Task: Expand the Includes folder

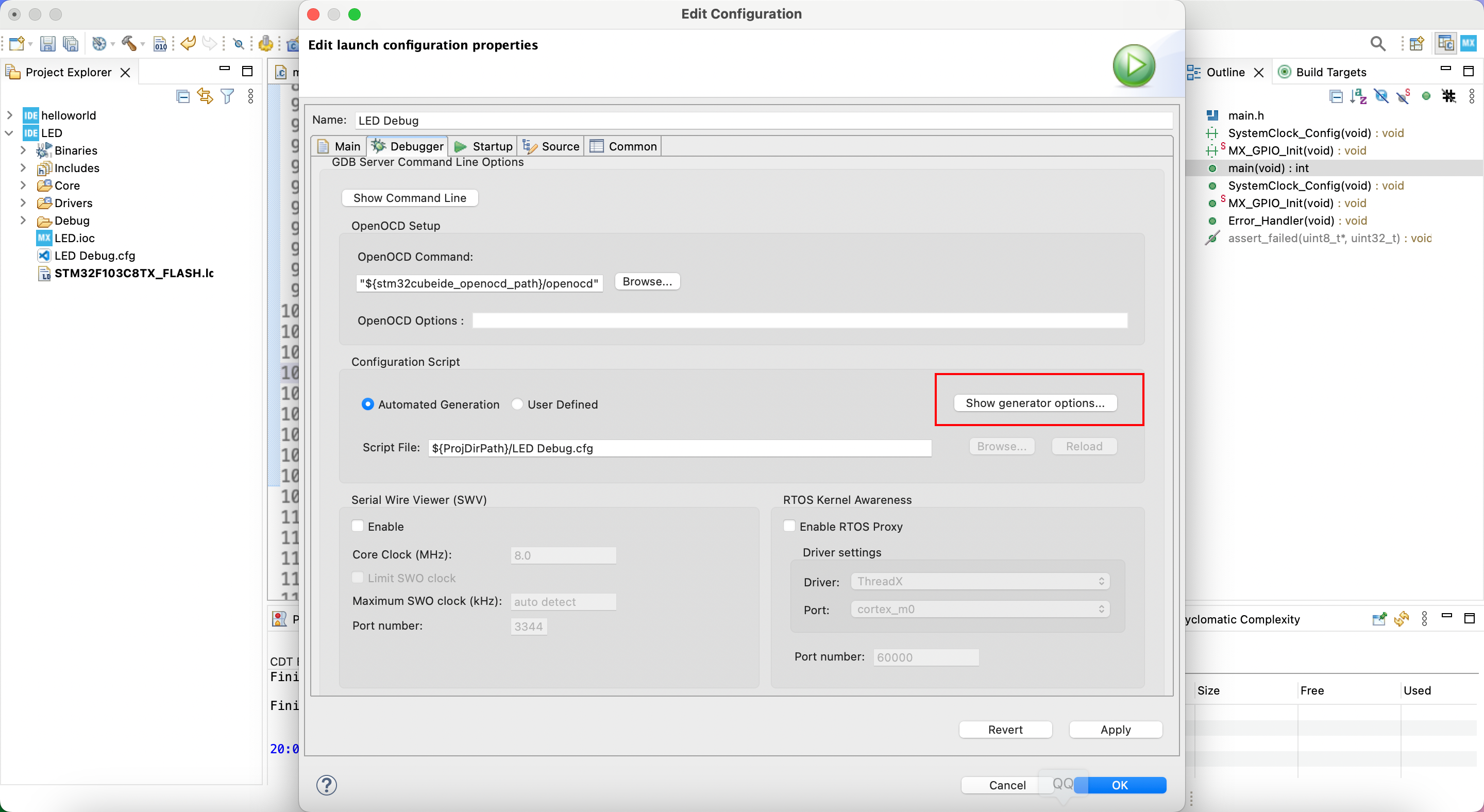Action: point(23,167)
